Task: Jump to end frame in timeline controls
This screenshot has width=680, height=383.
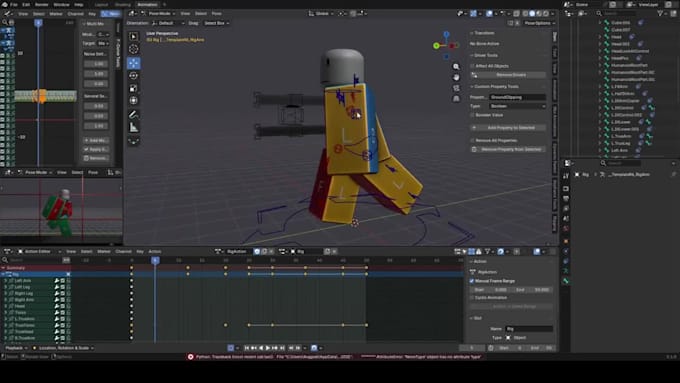Action: [x=282, y=348]
